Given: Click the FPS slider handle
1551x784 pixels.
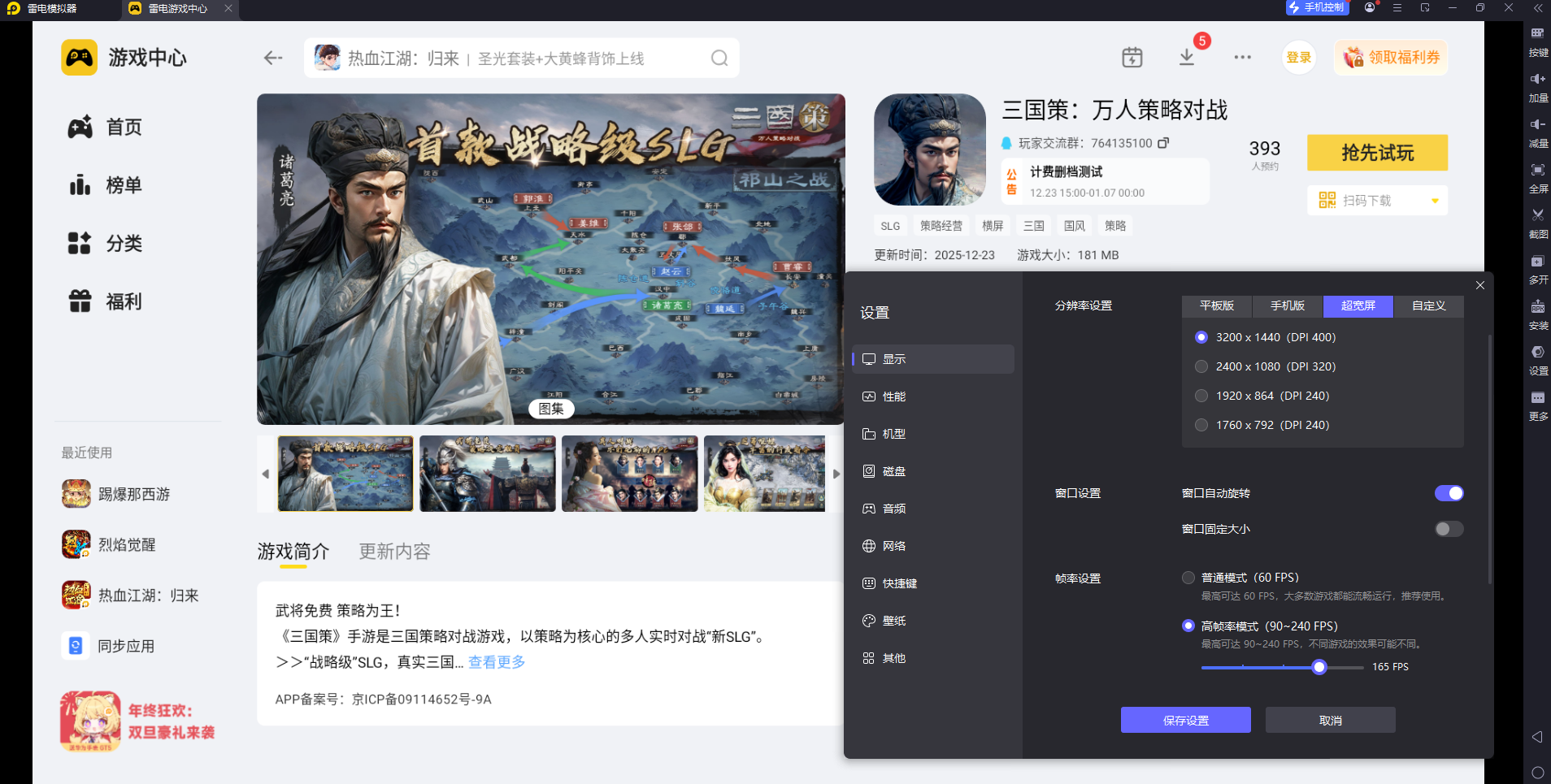Looking at the screenshot, I should coord(1319,667).
